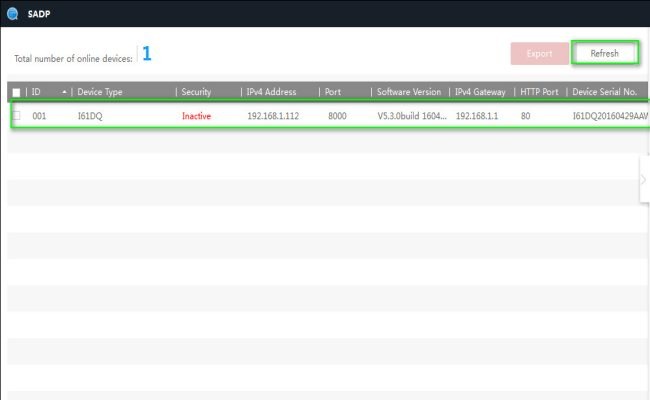Expand the side panel using right-edge chevron
Image resolution: width=650 pixels, height=400 pixels.
tap(643, 180)
